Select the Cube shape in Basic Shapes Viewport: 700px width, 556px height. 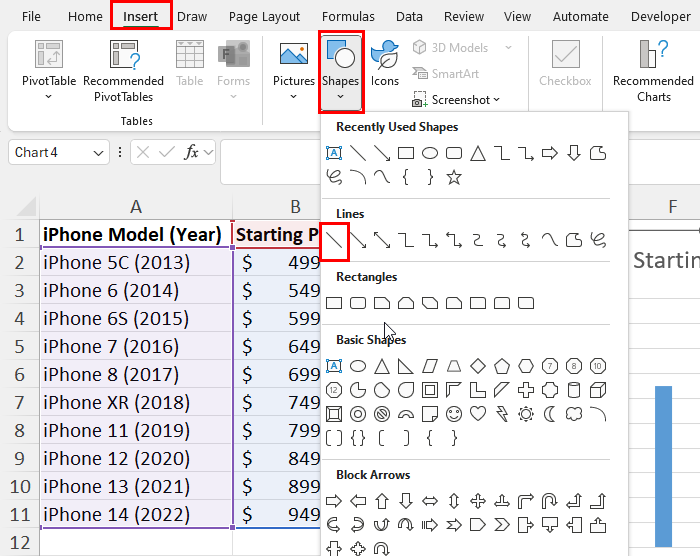click(598, 390)
